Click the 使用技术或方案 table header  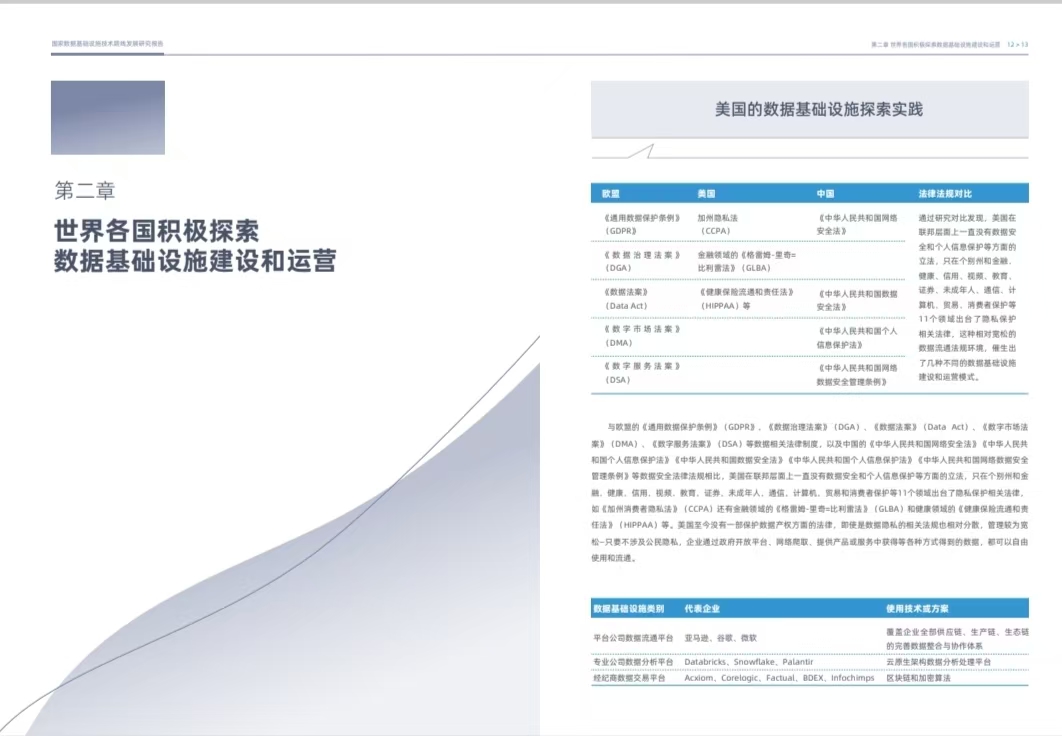click(x=918, y=608)
